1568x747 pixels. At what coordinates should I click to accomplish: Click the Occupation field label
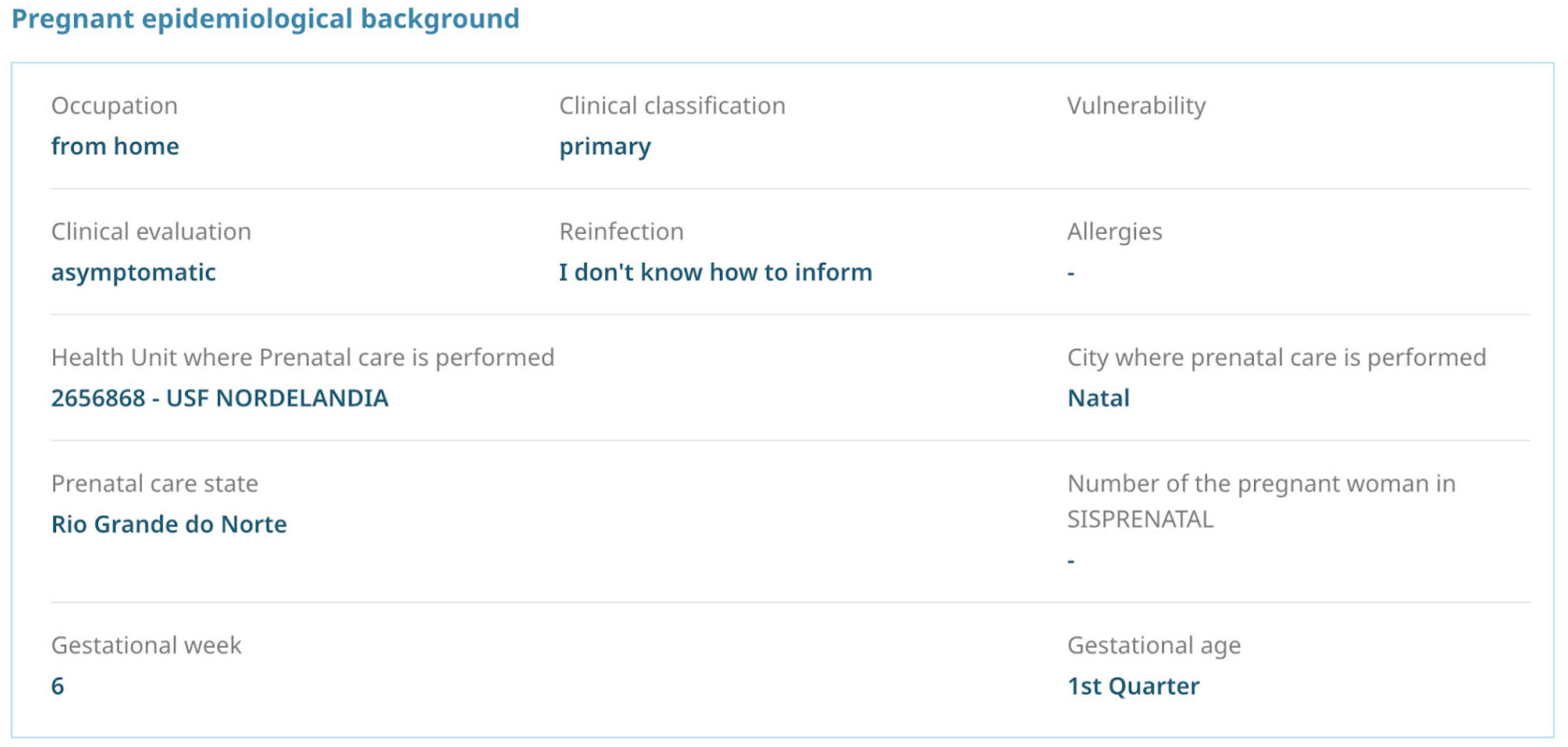(x=114, y=105)
